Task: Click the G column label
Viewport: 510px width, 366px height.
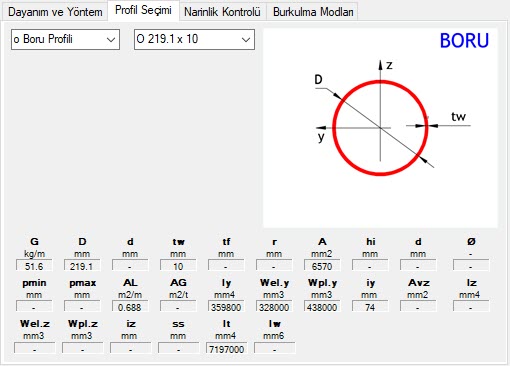Action: click(34, 242)
